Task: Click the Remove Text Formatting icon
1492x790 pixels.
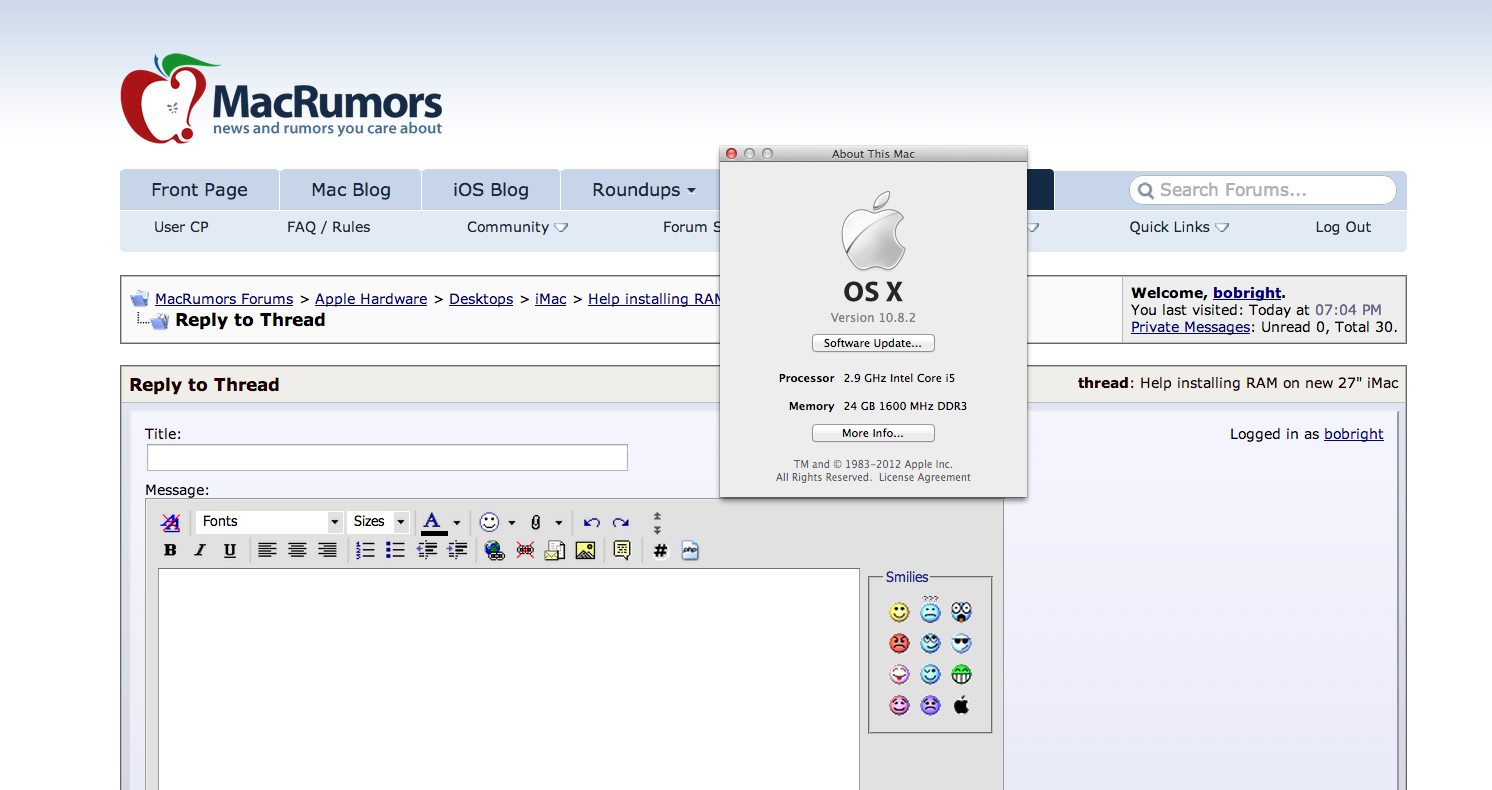Action: pyautogui.click(x=171, y=522)
